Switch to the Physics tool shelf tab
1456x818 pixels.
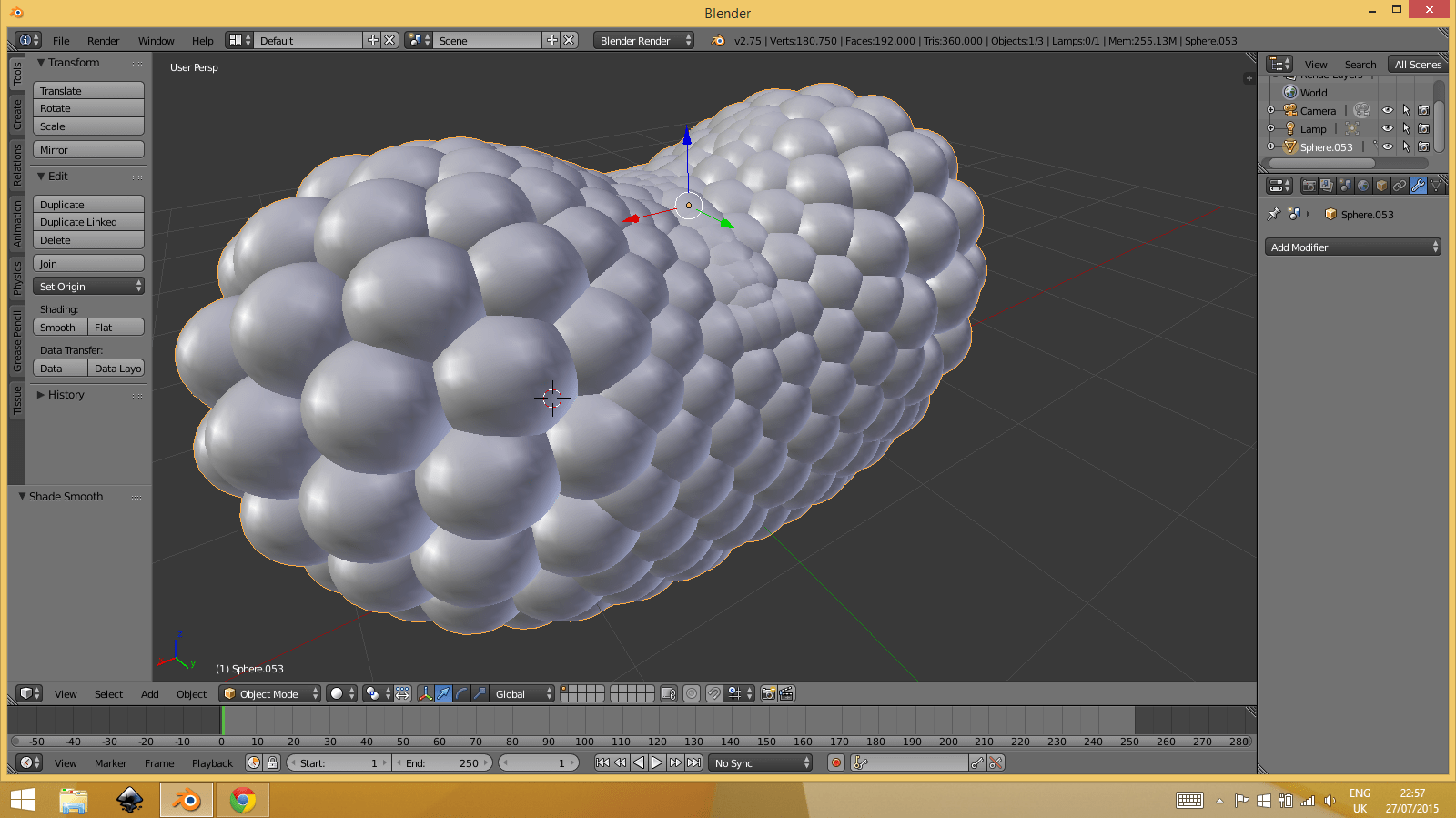tap(17, 278)
